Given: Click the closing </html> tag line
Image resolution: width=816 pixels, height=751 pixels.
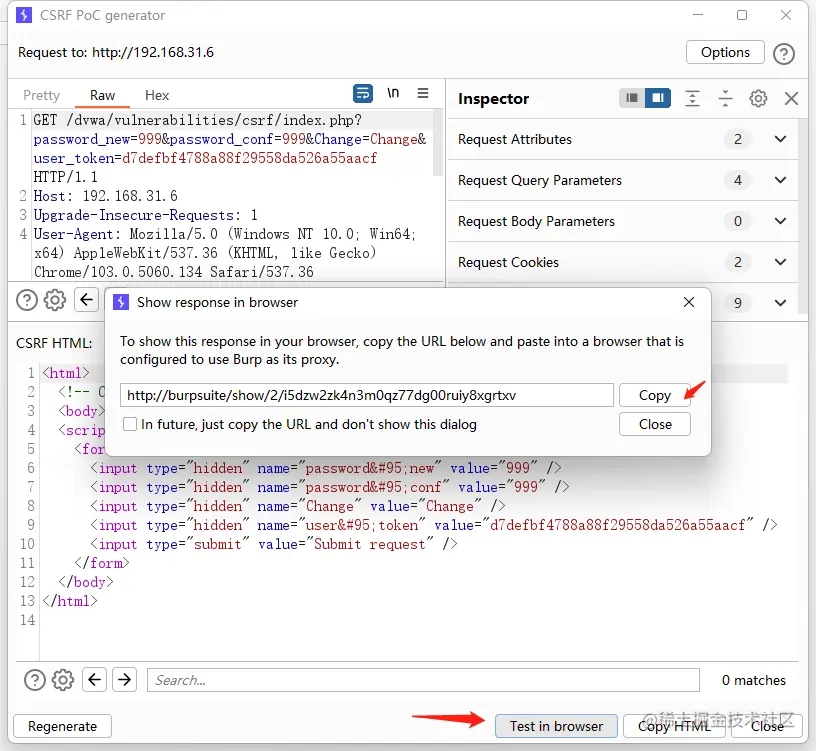Looking at the screenshot, I should (70, 601).
